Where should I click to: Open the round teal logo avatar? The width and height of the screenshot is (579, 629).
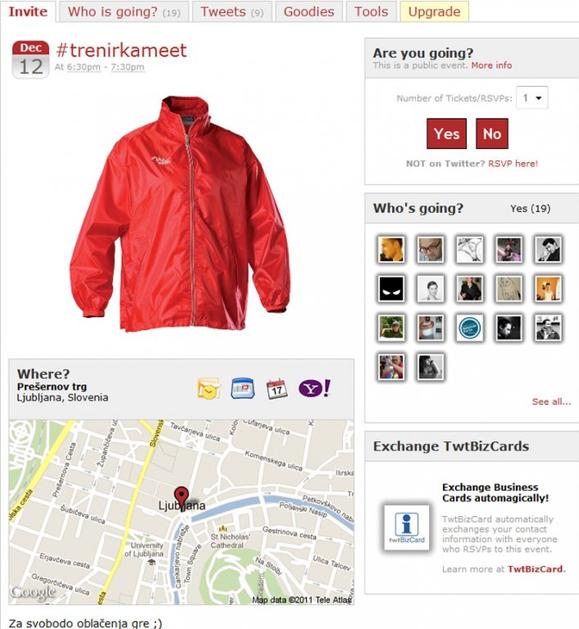coord(469,327)
